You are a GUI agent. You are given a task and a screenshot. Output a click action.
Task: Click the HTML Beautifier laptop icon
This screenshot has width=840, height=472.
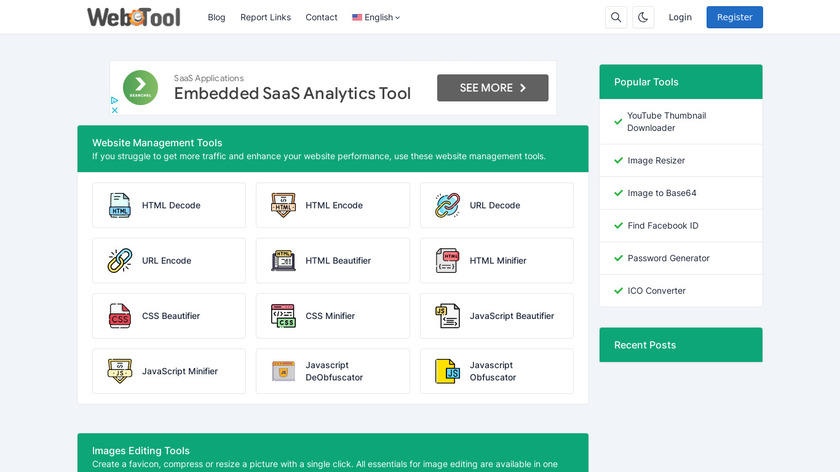(283, 261)
